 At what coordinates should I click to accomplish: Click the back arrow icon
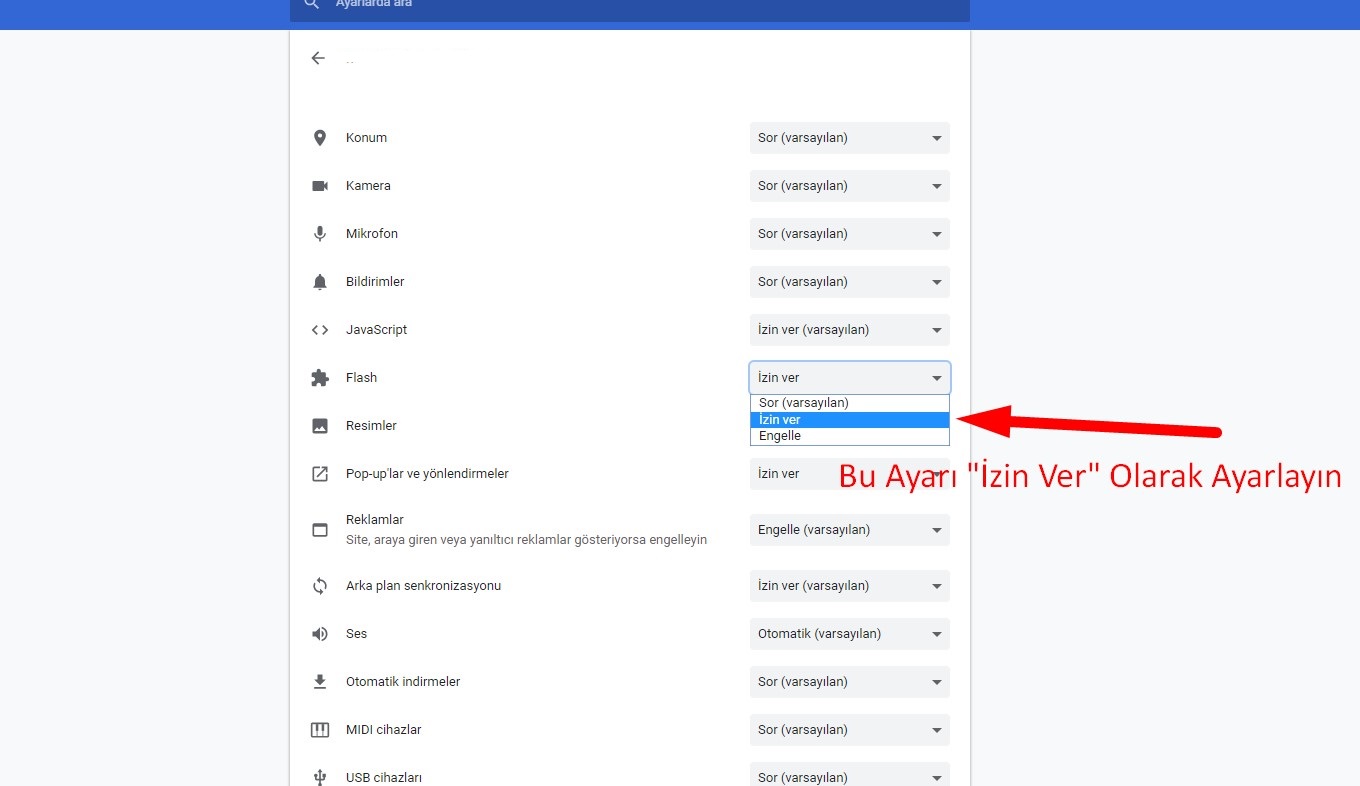pos(318,58)
